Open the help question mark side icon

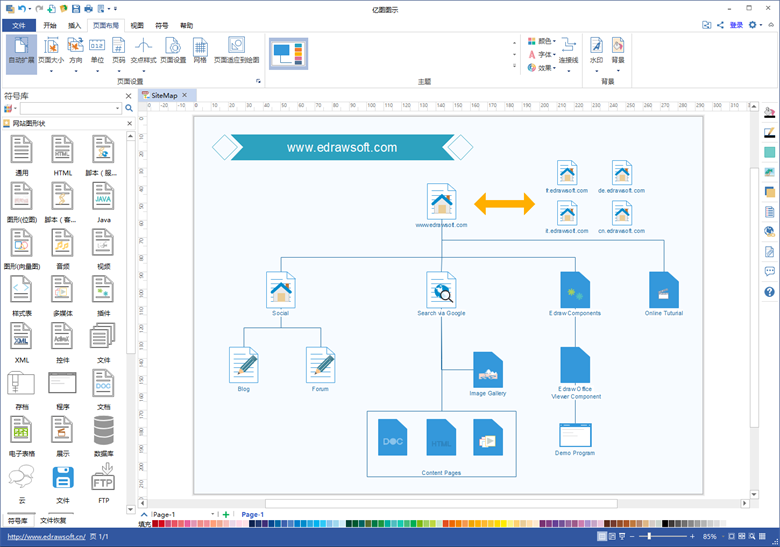pyautogui.click(x=769, y=292)
